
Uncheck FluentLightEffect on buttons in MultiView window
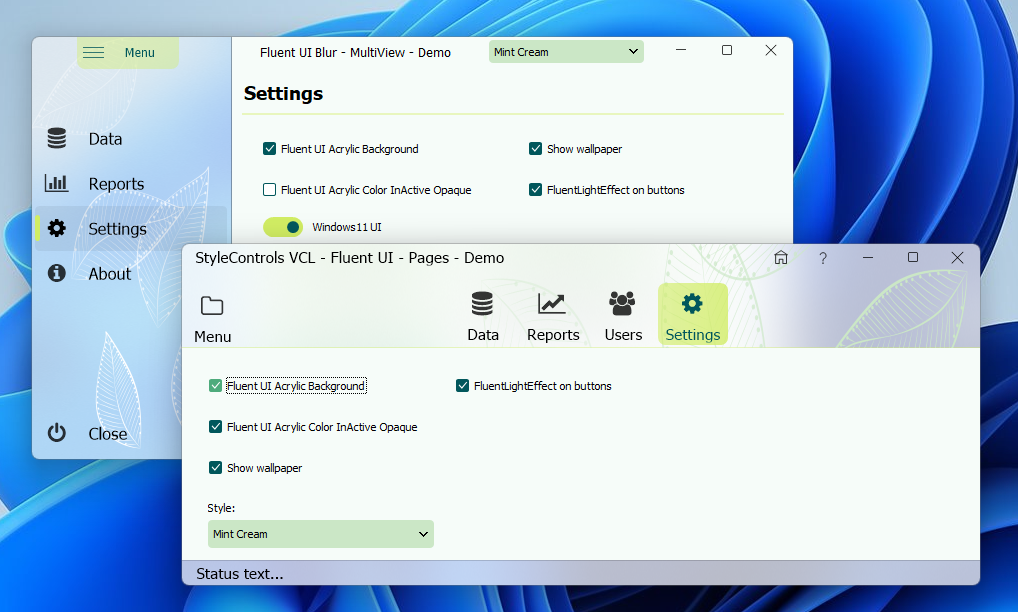pos(536,190)
